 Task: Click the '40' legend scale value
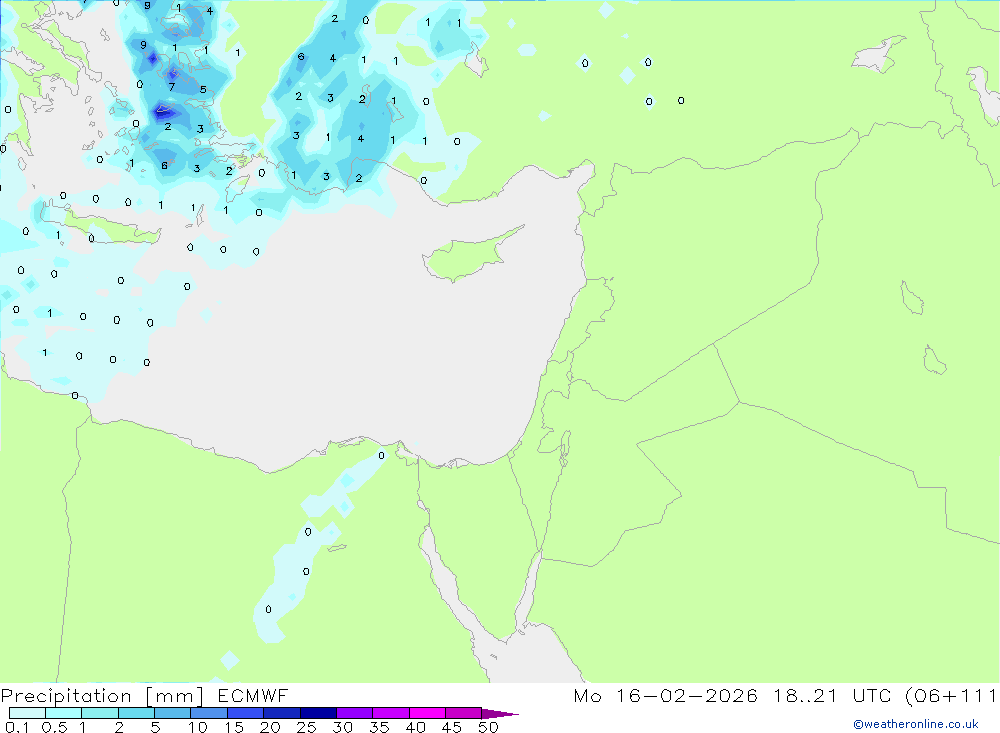415,727
